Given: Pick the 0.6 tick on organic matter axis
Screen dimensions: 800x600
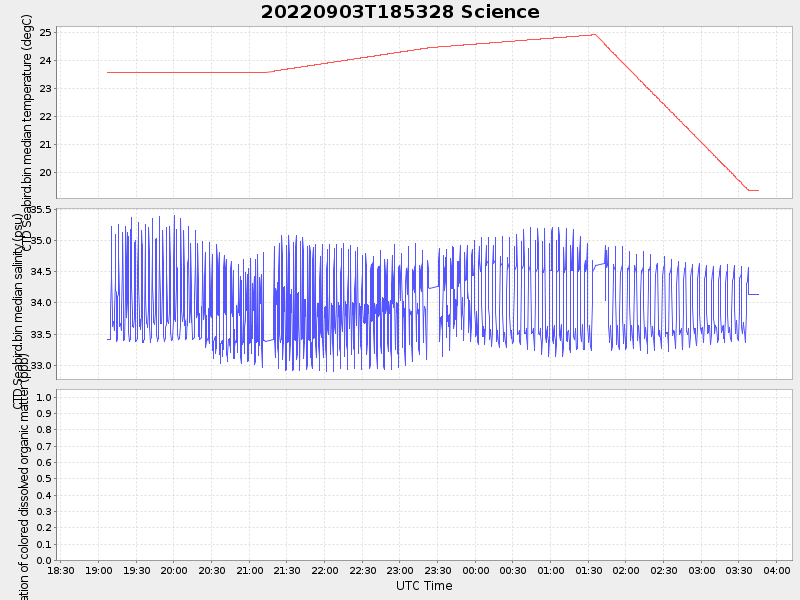Looking at the screenshot, I should click(x=44, y=463).
